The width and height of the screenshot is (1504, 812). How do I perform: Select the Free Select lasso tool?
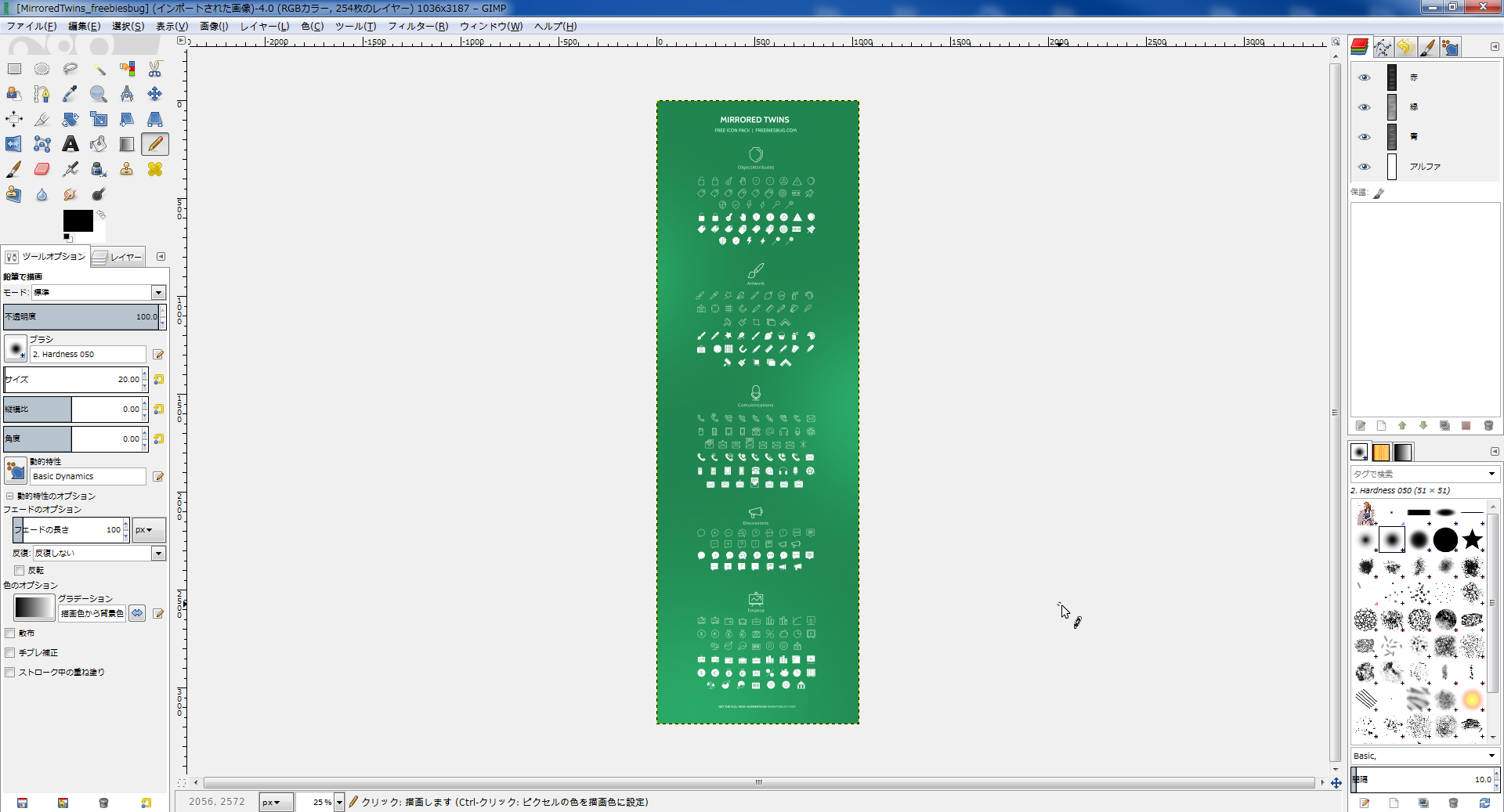[x=70, y=69]
